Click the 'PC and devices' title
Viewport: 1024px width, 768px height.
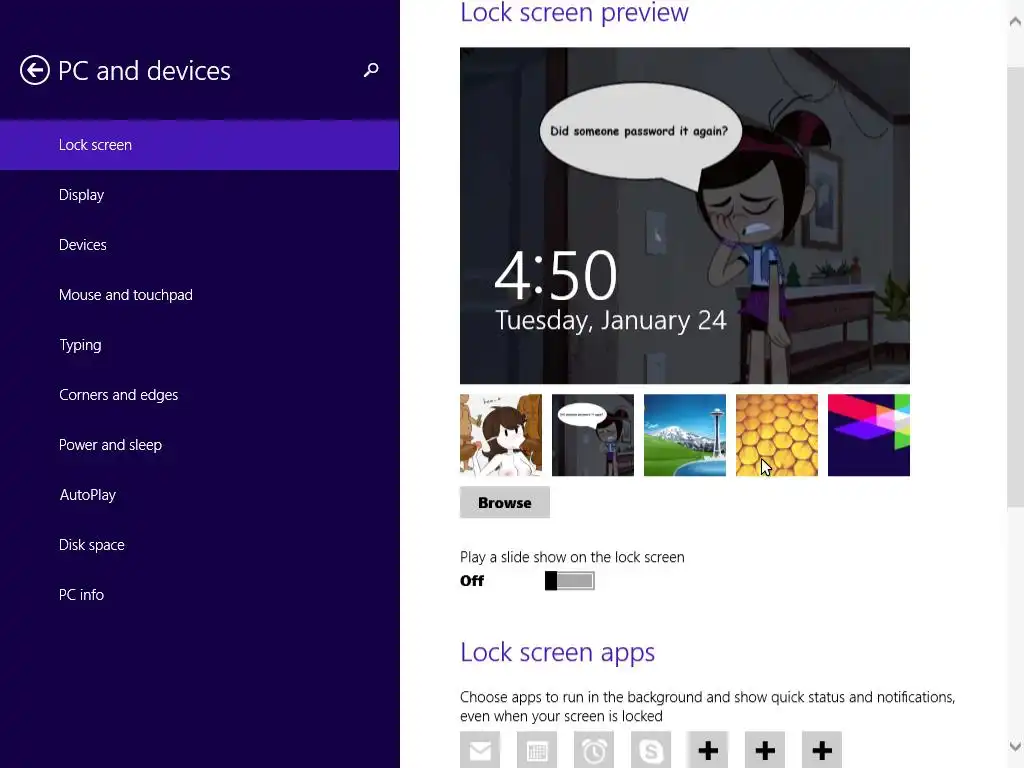144,71
